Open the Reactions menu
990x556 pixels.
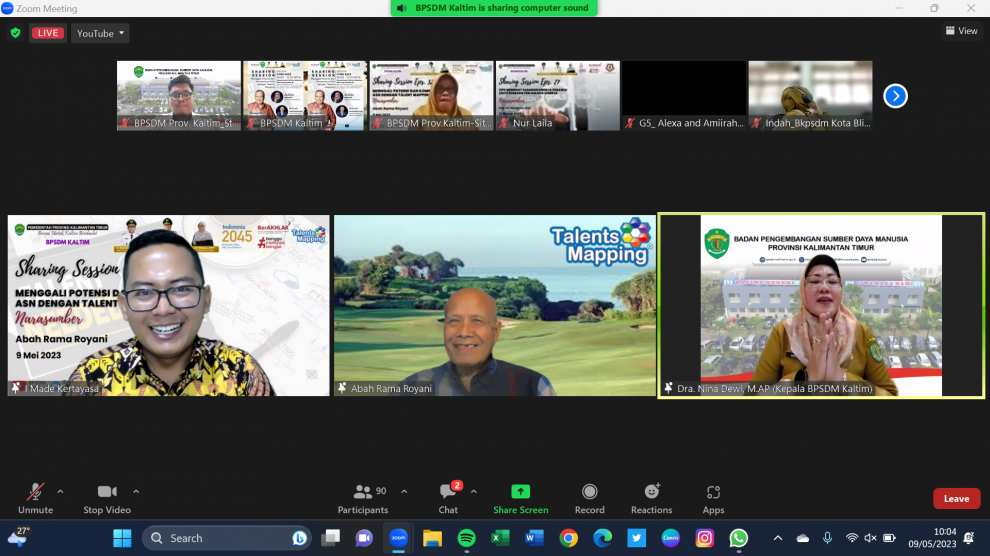(x=651, y=497)
